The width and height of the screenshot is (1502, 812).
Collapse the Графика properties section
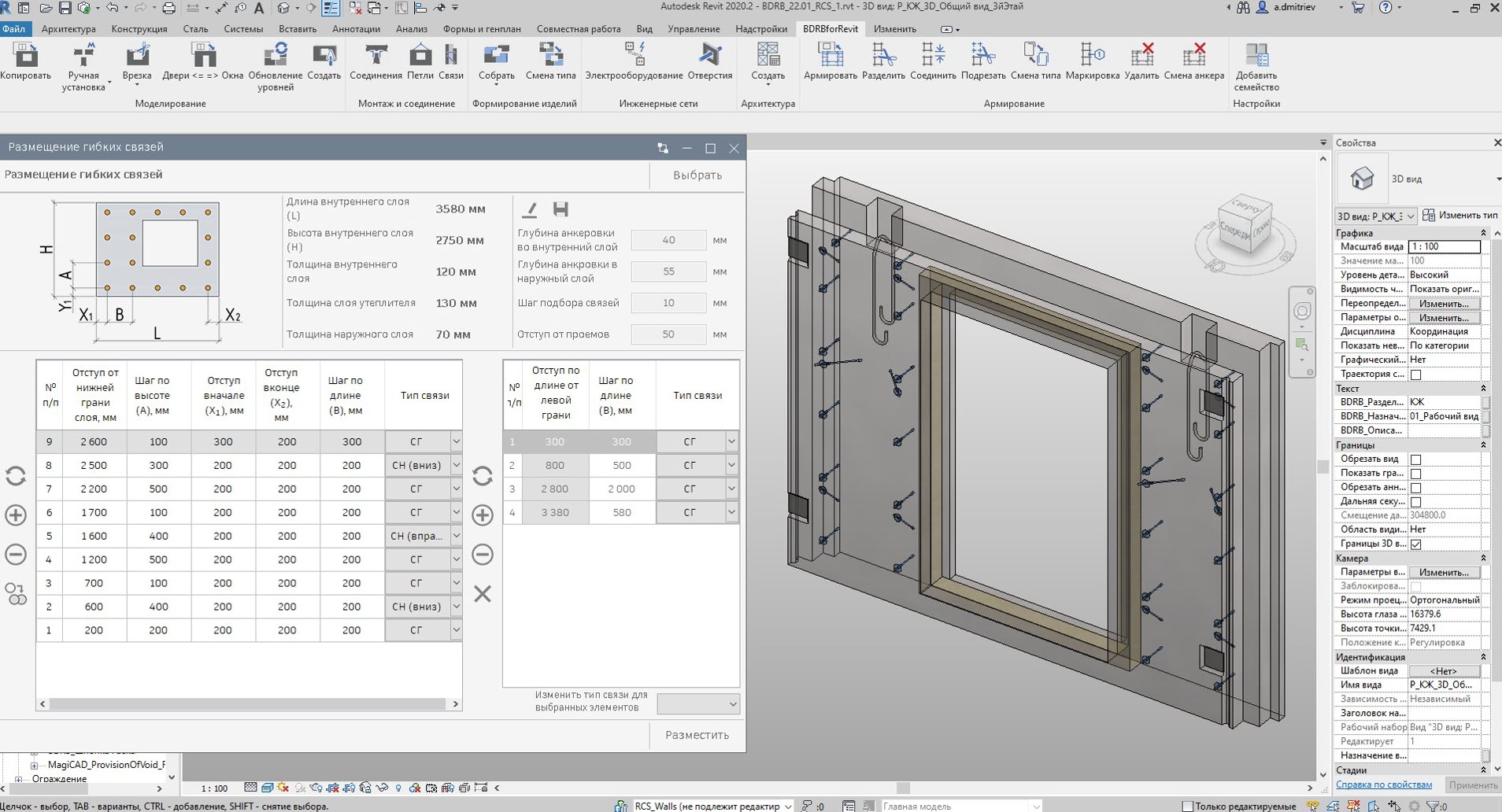pos(1483,233)
